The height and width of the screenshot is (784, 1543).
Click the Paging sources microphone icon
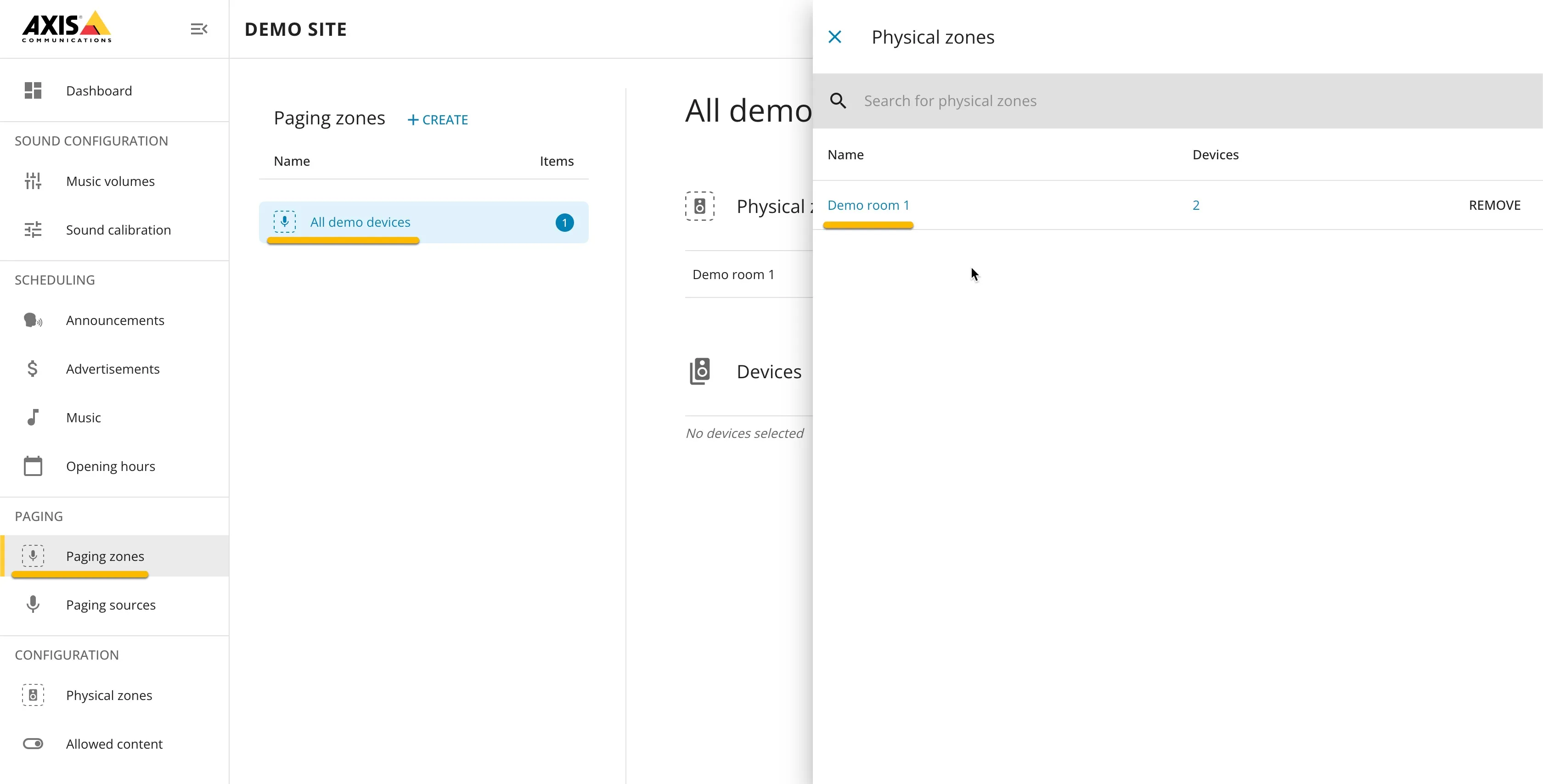coord(33,604)
